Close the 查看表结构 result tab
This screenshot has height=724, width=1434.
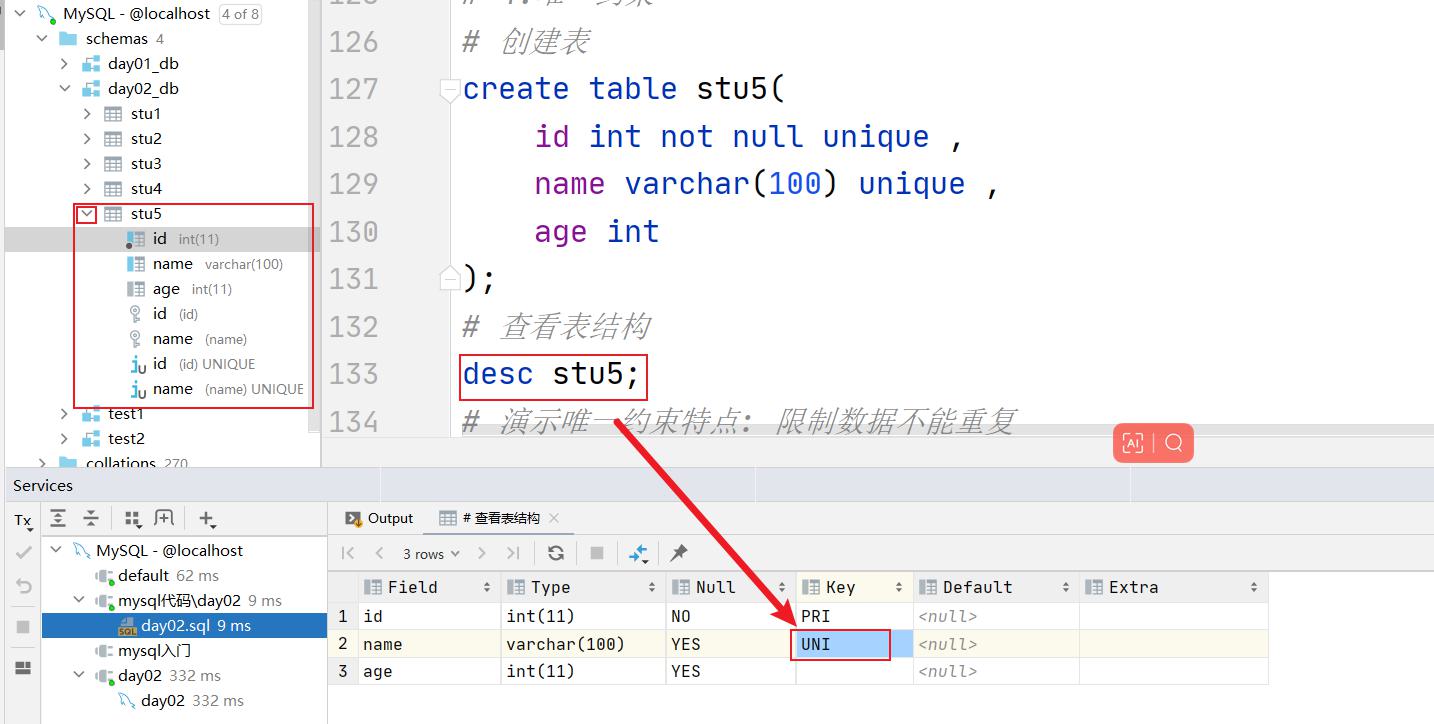(555, 518)
